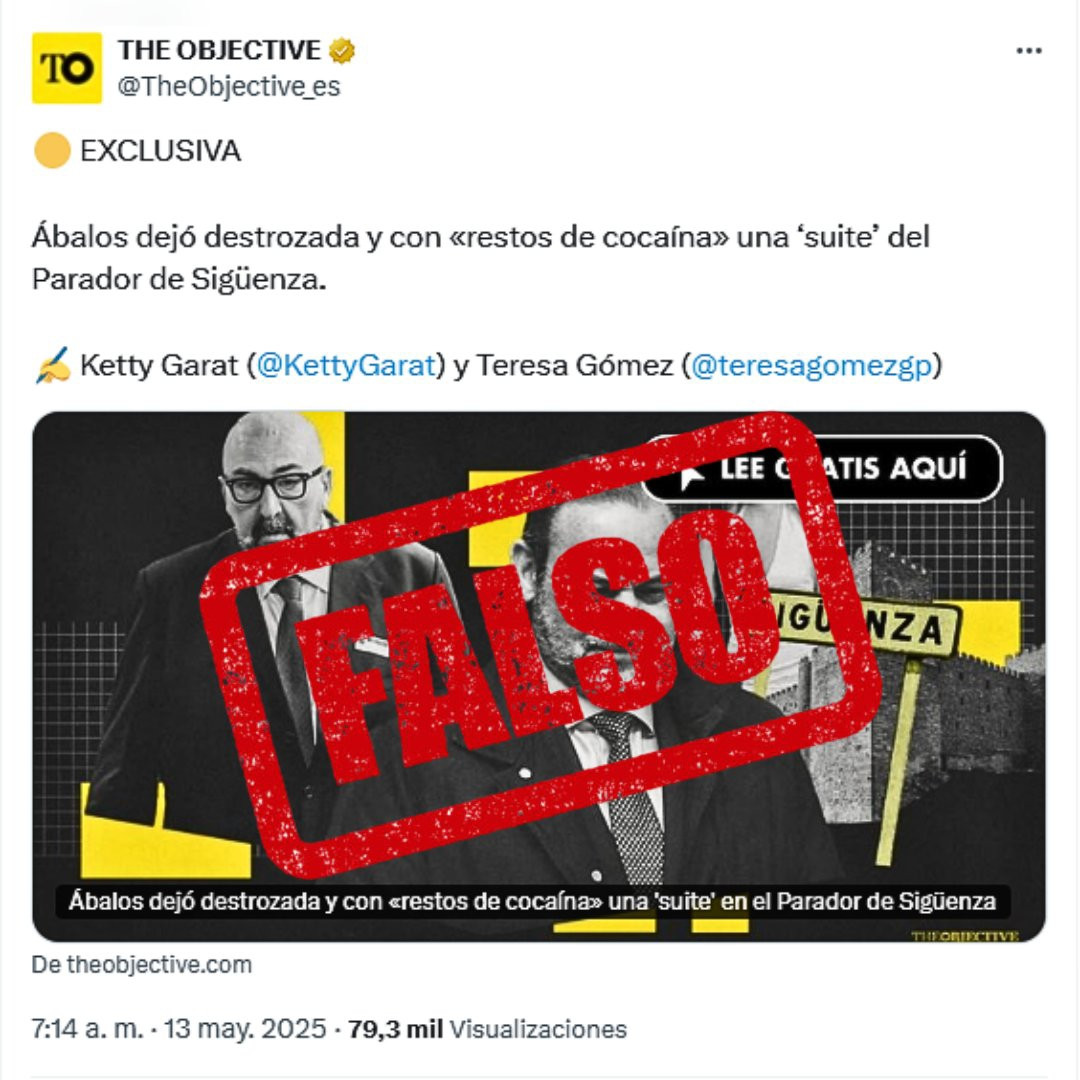Click the article headline caption overlay
Screen dimensions: 1080x1080
coord(532,901)
